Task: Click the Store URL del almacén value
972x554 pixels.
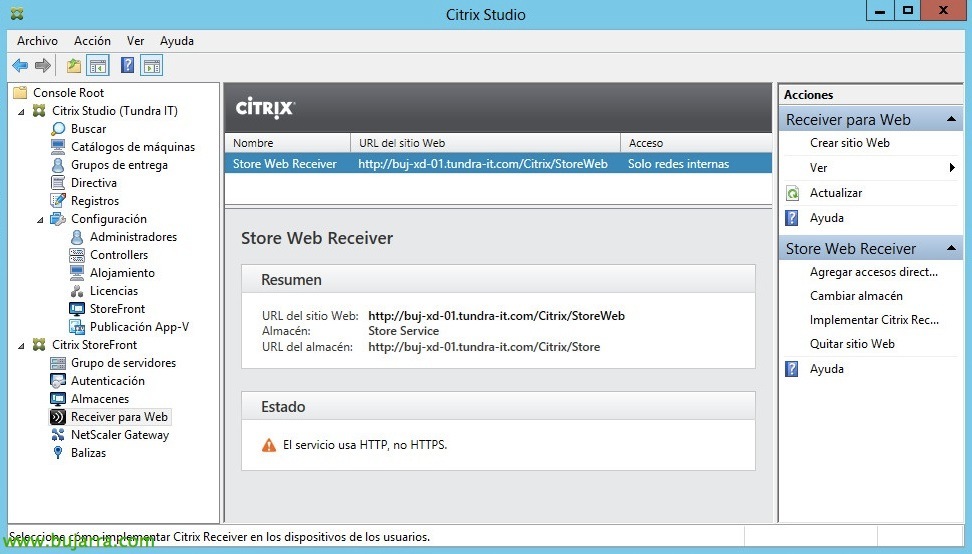Action: click(x=484, y=346)
